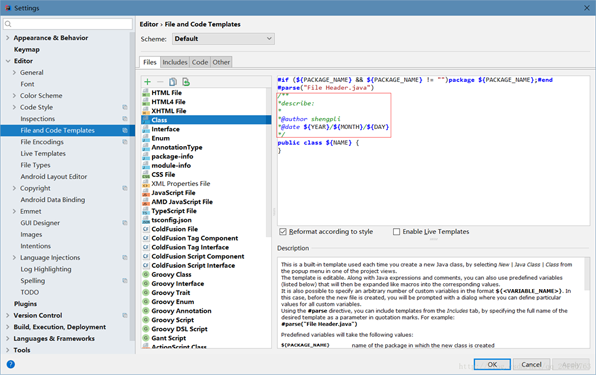This screenshot has width=596, height=375.
Task: Toggle Reformat according to style checkbox
Action: 283,231
